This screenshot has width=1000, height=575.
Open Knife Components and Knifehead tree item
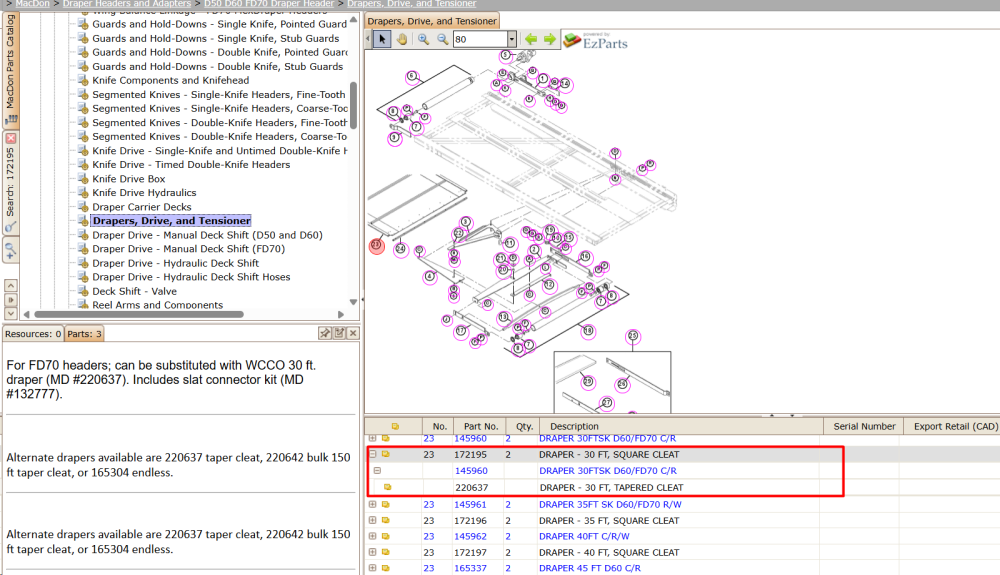[170, 80]
